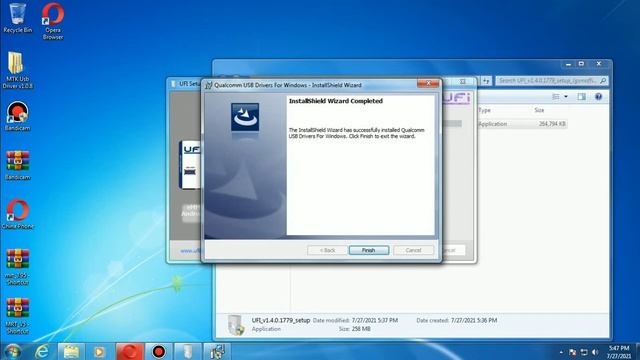
Task: Sort by the Type column header
Action: 484,110
